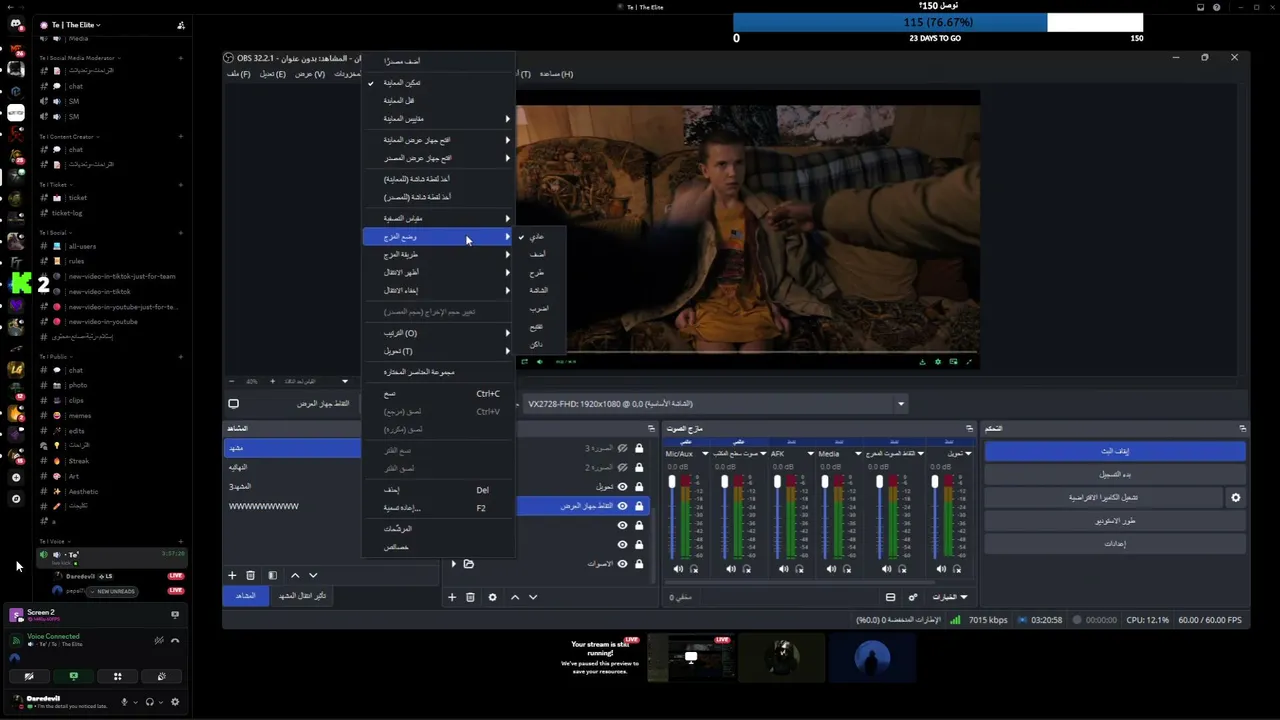
Task: Add a new scene in Scenes panel
Action: point(232,575)
